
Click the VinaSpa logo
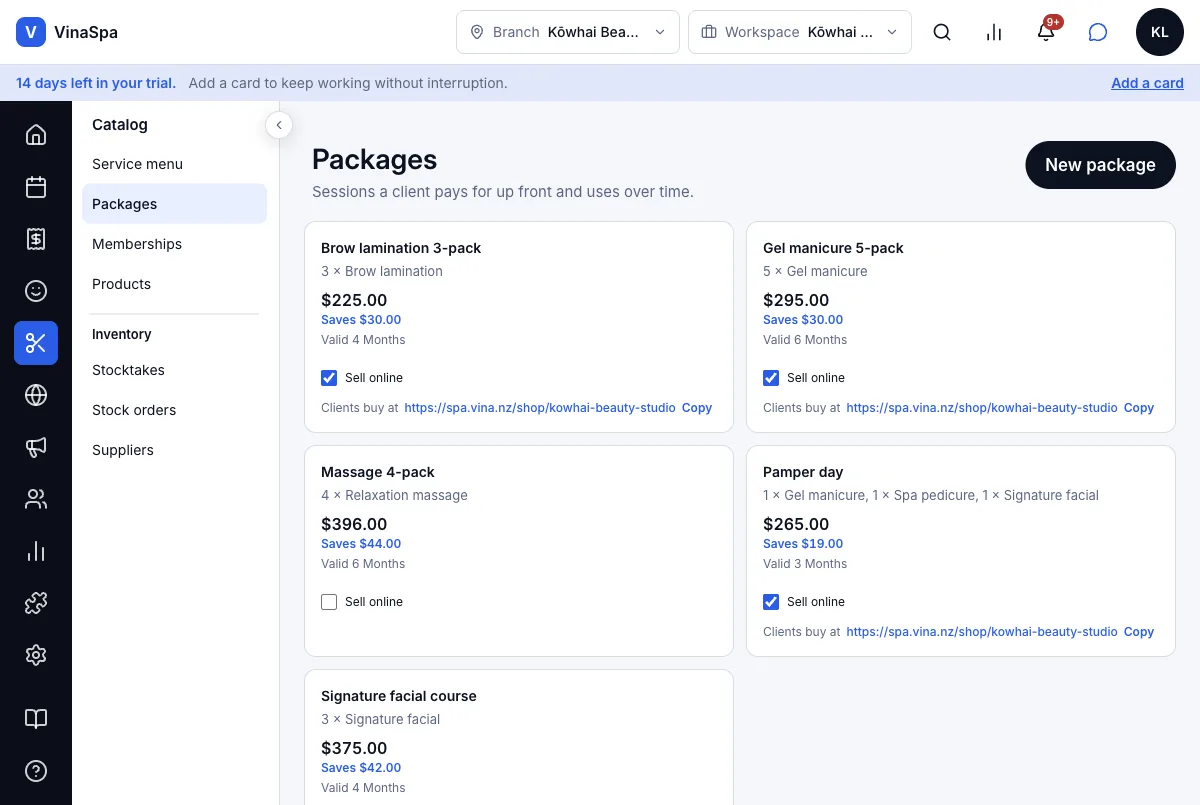click(67, 32)
